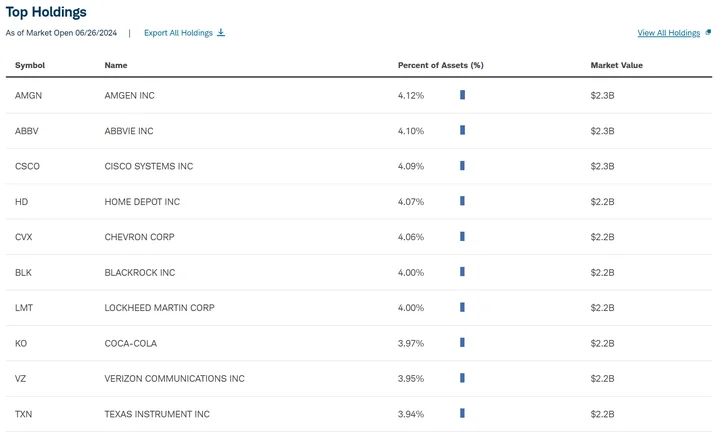Click the TXN percent of assets bar
The width and height of the screenshot is (720, 439).
(x=462, y=413)
